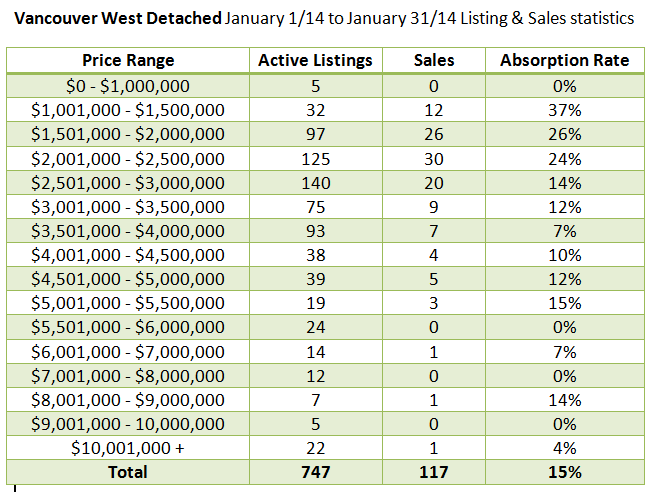Click the 'Price Range' column header
This screenshot has height=492, width=651.
pyautogui.click(x=128, y=61)
